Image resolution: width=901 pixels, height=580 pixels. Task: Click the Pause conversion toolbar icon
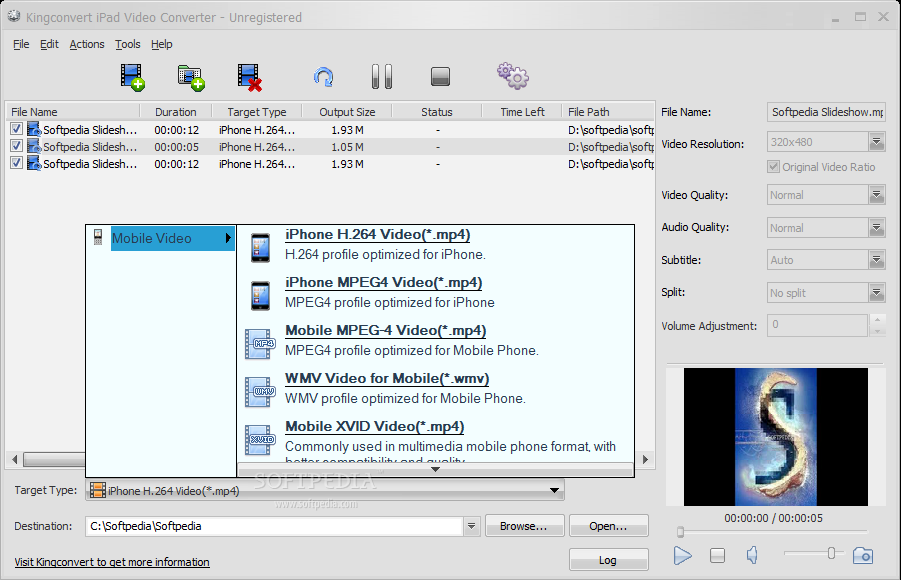(x=382, y=76)
